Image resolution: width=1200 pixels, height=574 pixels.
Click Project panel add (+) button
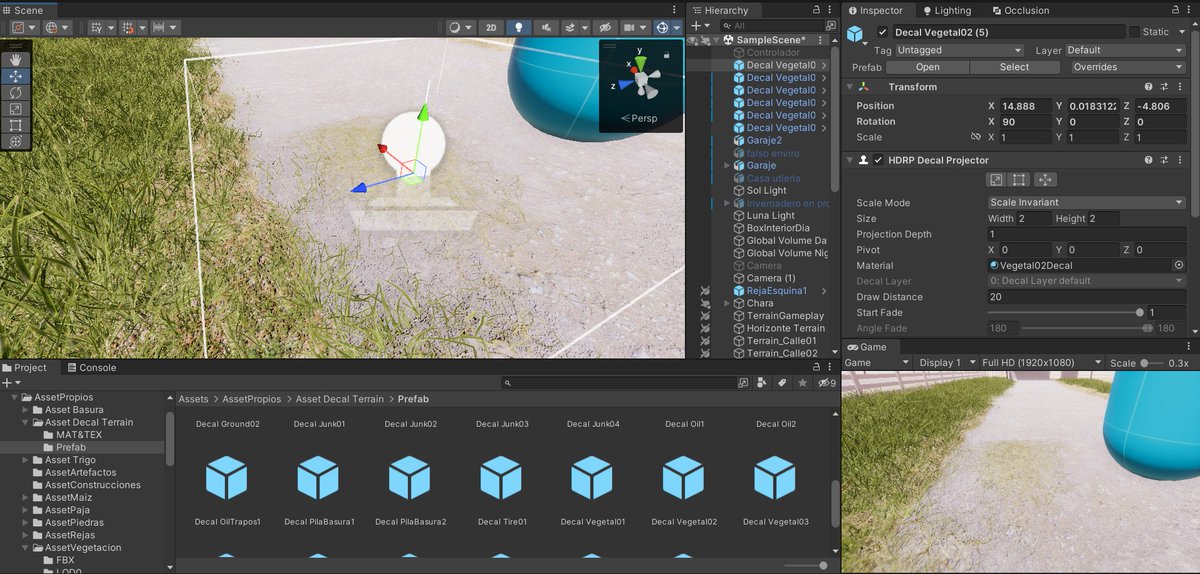tap(9, 382)
